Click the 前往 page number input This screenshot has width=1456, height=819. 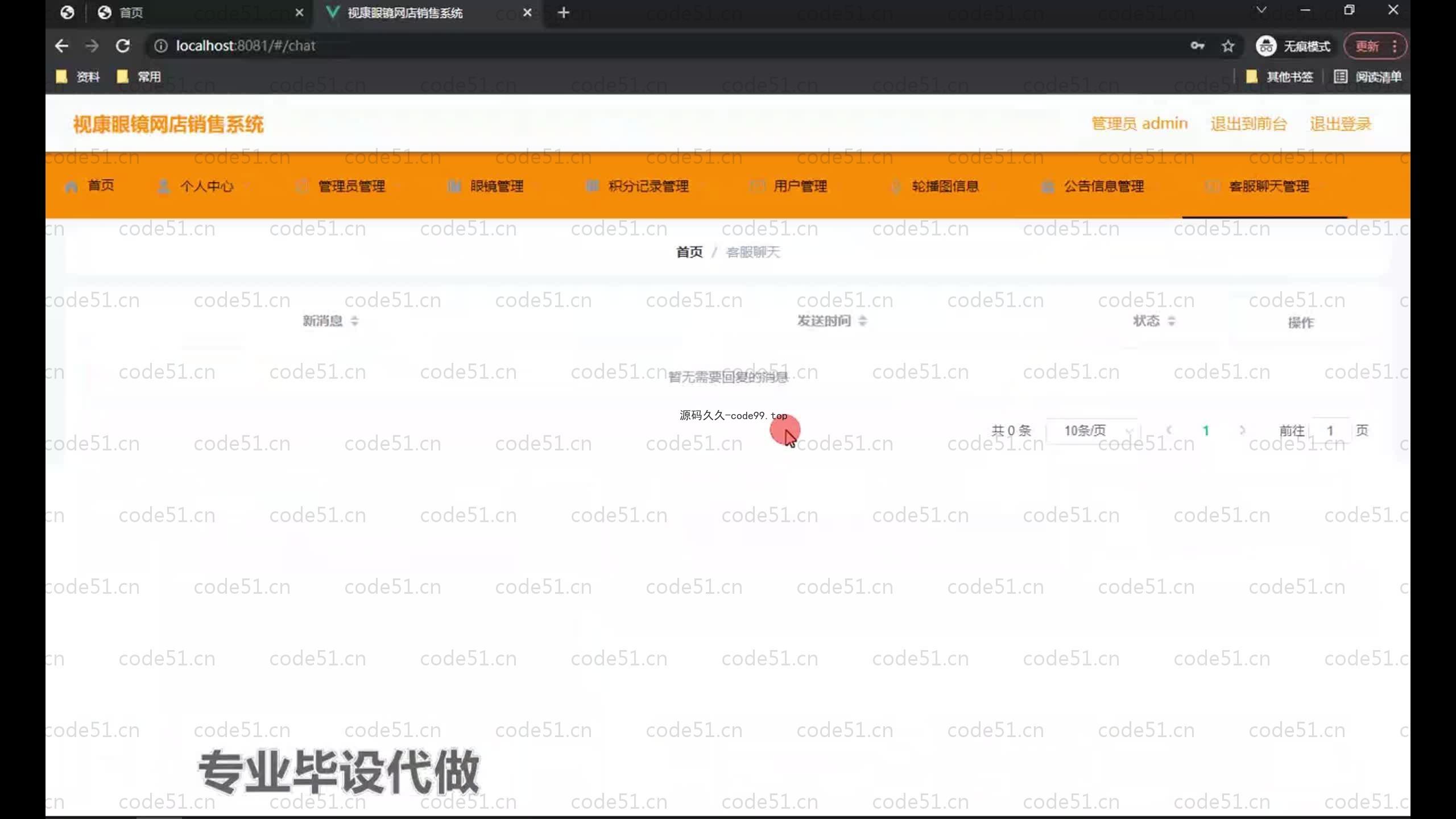pyautogui.click(x=1330, y=431)
